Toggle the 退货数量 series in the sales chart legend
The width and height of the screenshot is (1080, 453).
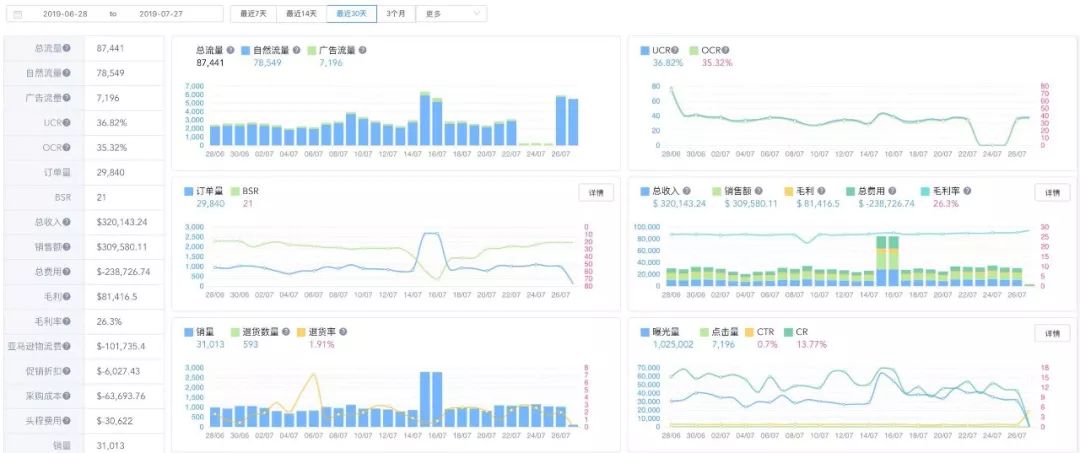tap(253, 331)
